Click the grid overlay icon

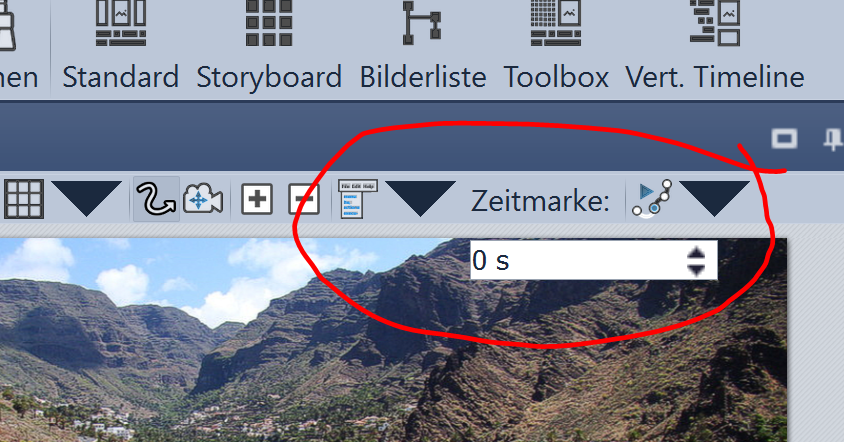[x=24, y=199]
